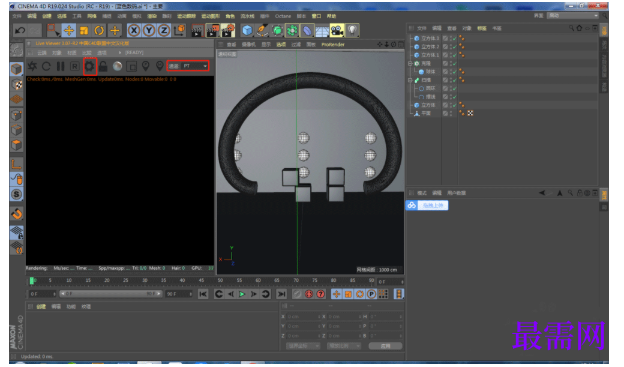This screenshot has height=367, width=624.
Task: Add a Light object with bulb icon
Action: tap(352, 30)
